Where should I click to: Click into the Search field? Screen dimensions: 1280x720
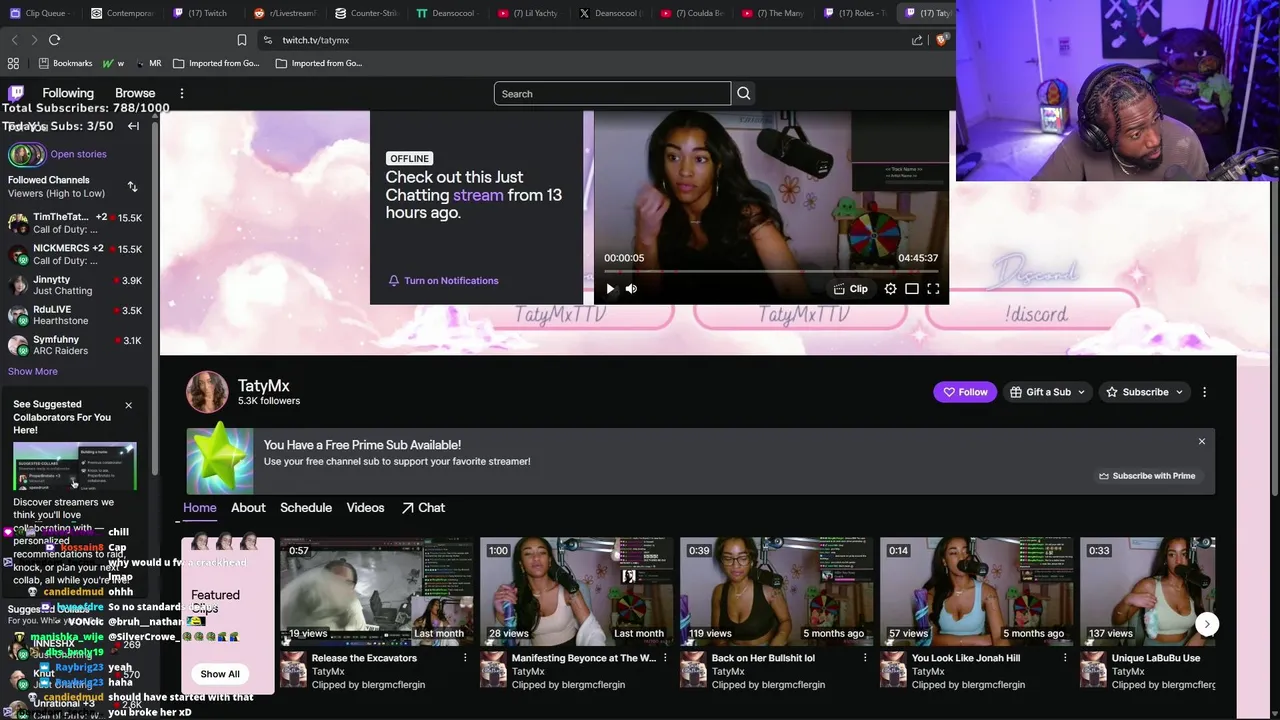click(612, 93)
